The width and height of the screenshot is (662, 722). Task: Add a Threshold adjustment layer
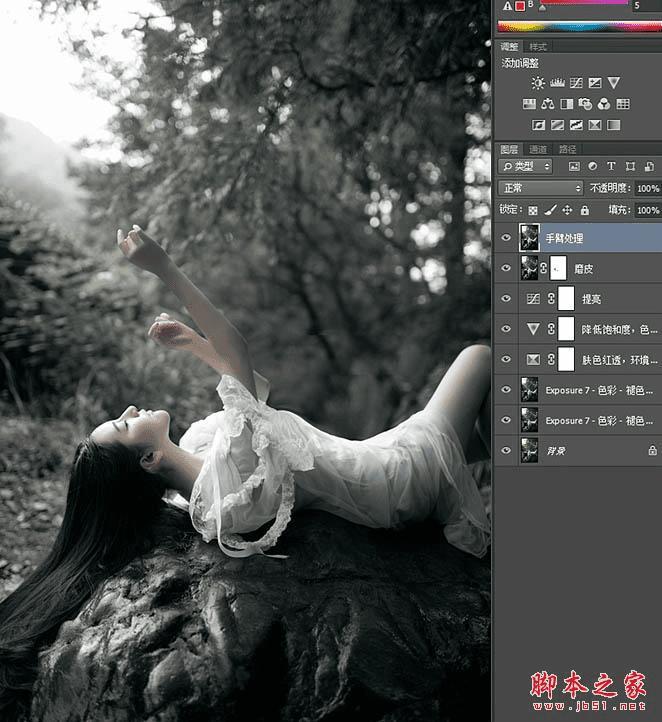(x=576, y=125)
